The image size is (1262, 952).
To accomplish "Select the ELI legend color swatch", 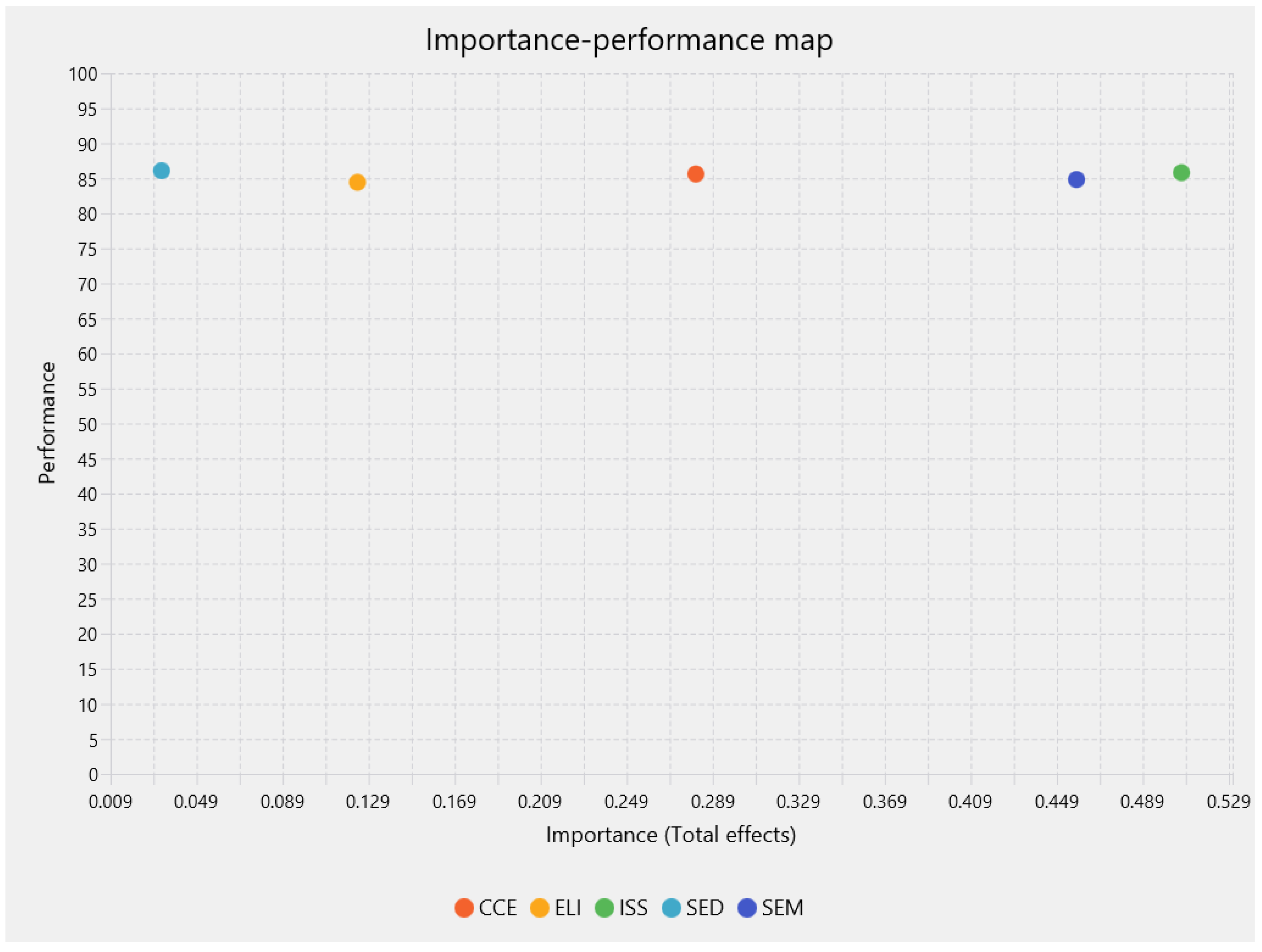I will point(540,907).
